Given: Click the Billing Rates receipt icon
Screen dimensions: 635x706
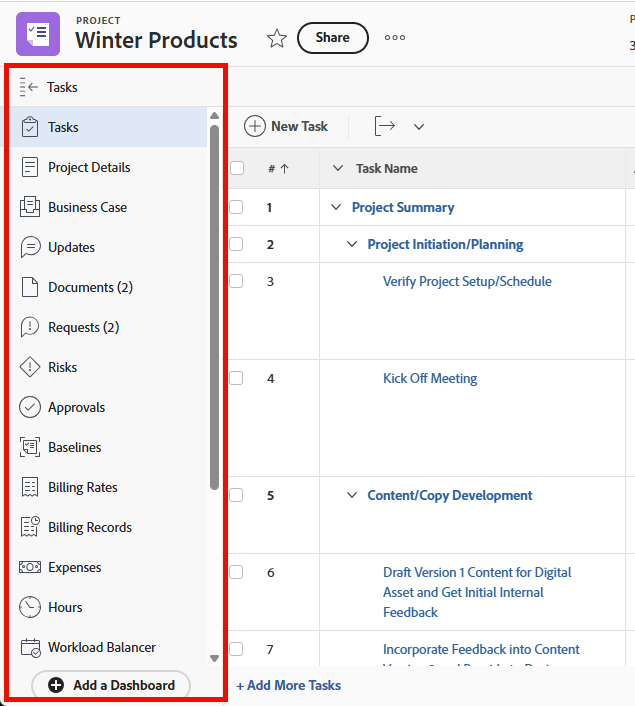Looking at the screenshot, I should [30, 487].
